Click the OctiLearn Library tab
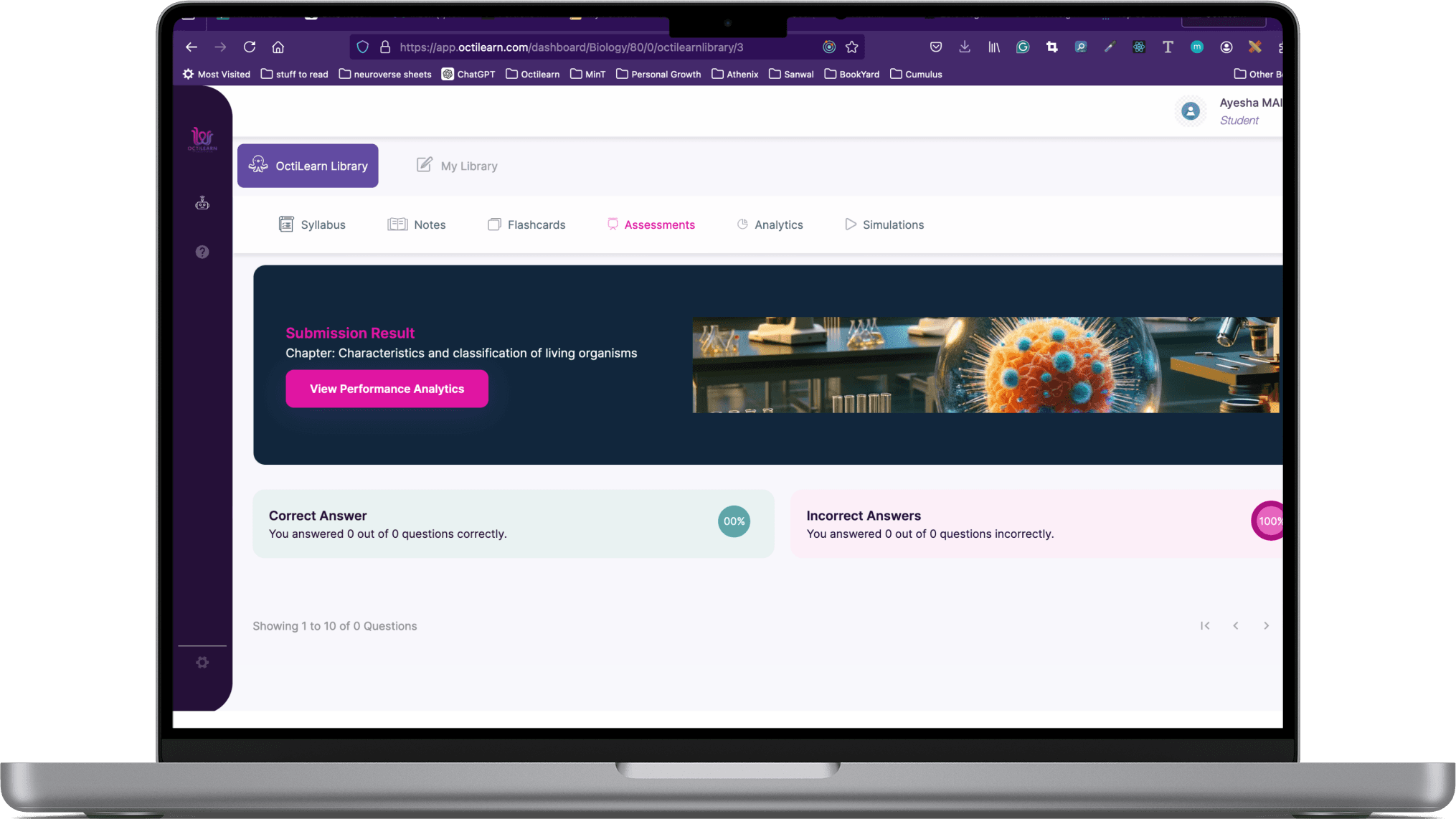 tap(307, 165)
